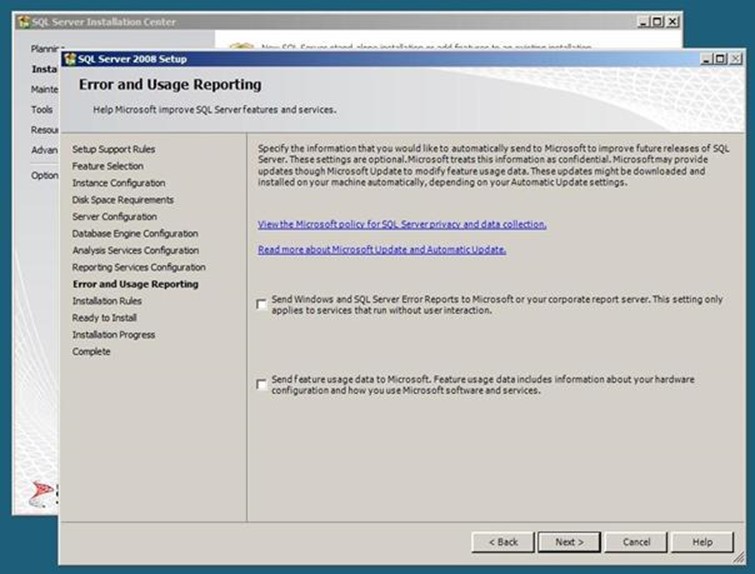Select the Ready to Install step

point(104,318)
